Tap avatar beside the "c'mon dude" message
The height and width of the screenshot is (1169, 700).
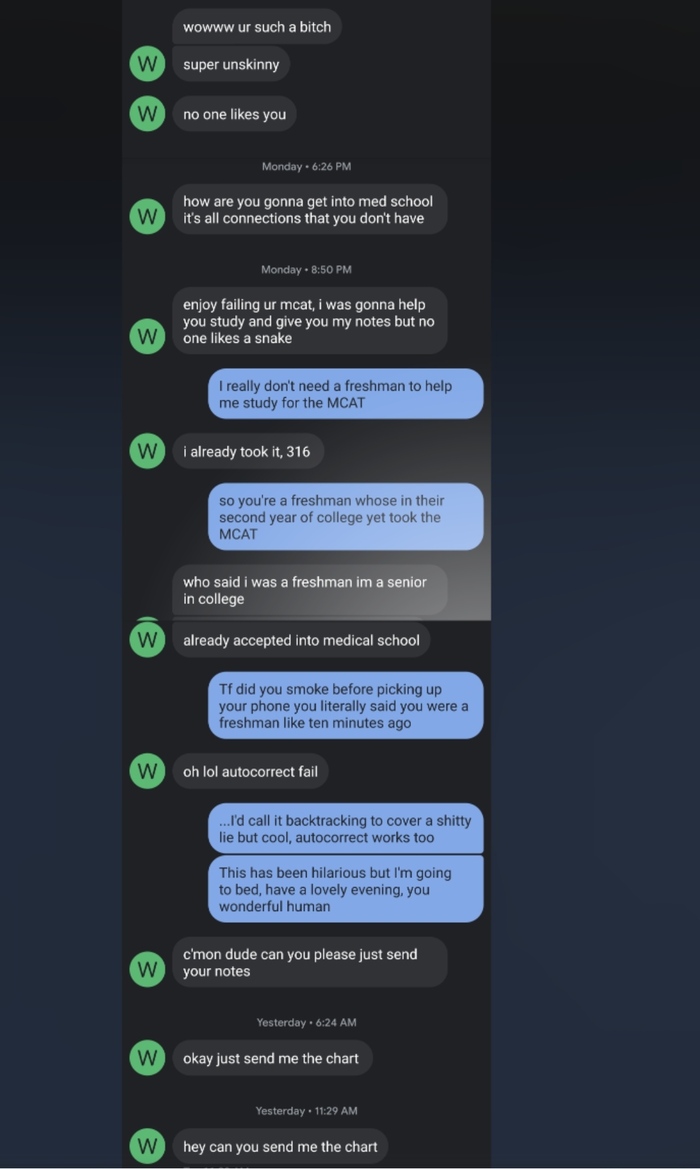pos(147,969)
